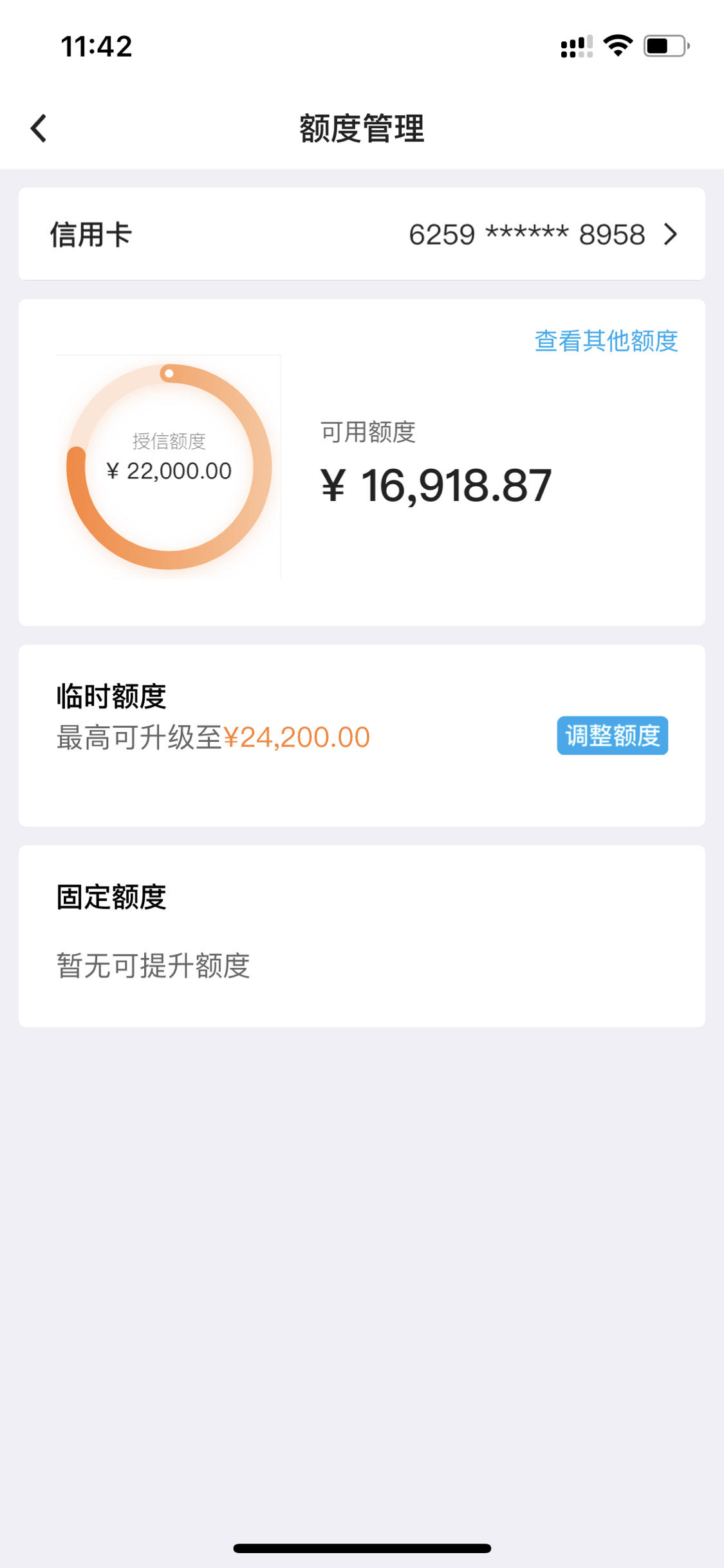724x1568 pixels.
Task: Click the cellular signal icon
Action: [577, 46]
